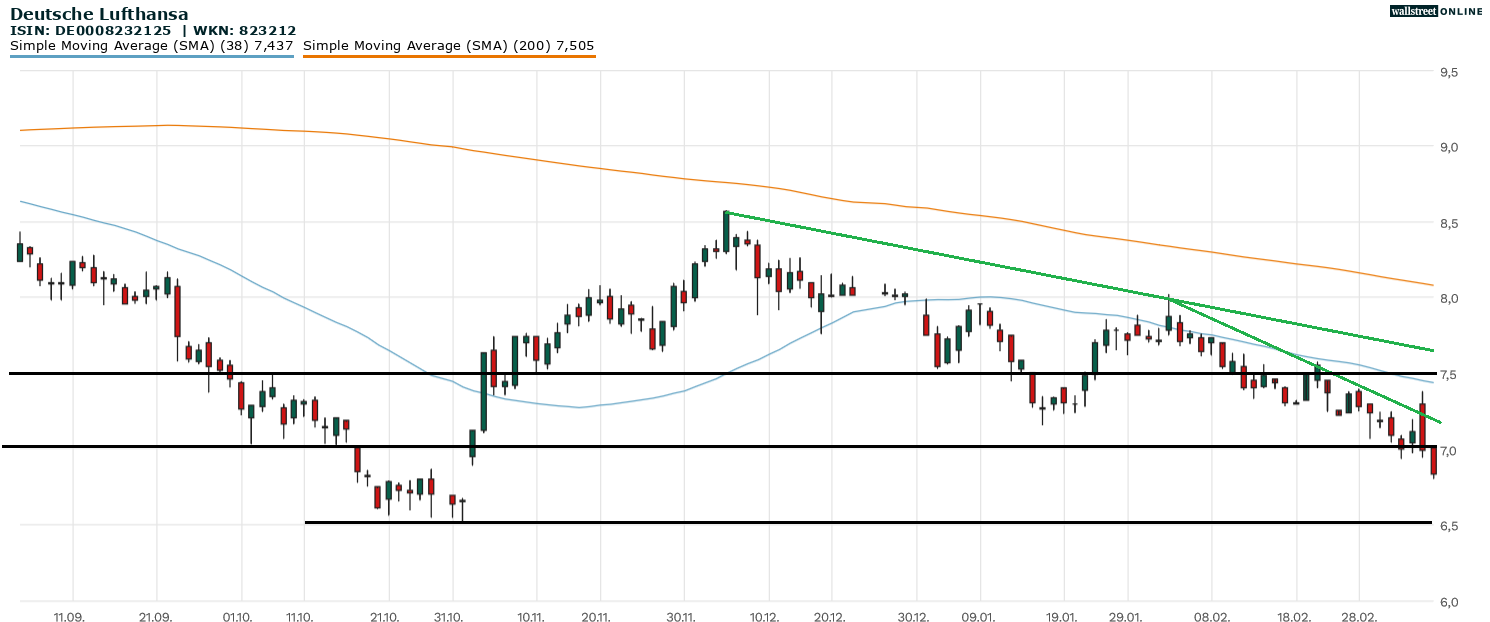
Task: Click the 30.11. date label
Action: pyautogui.click(x=682, y=617)
